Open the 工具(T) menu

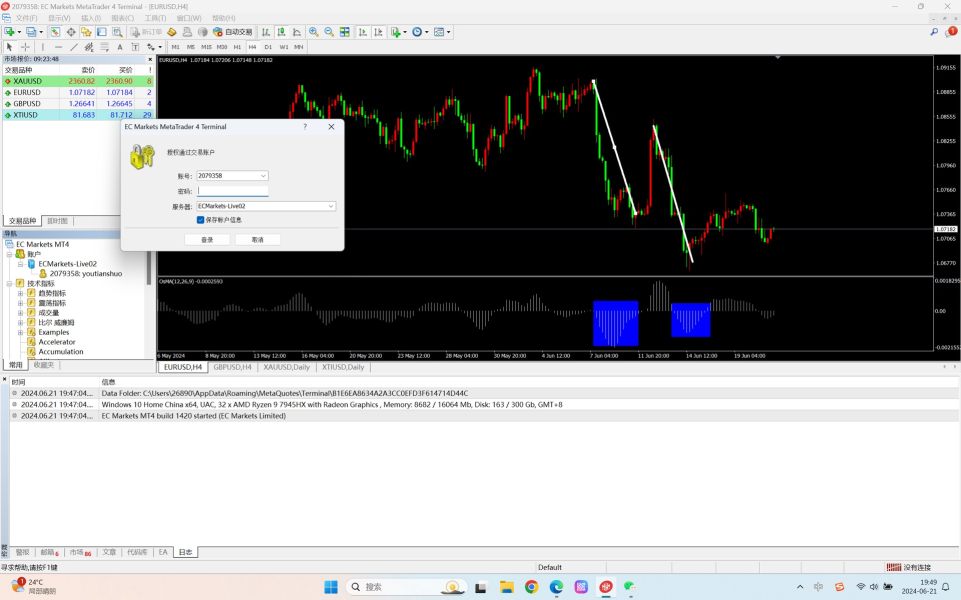[155, 18]
